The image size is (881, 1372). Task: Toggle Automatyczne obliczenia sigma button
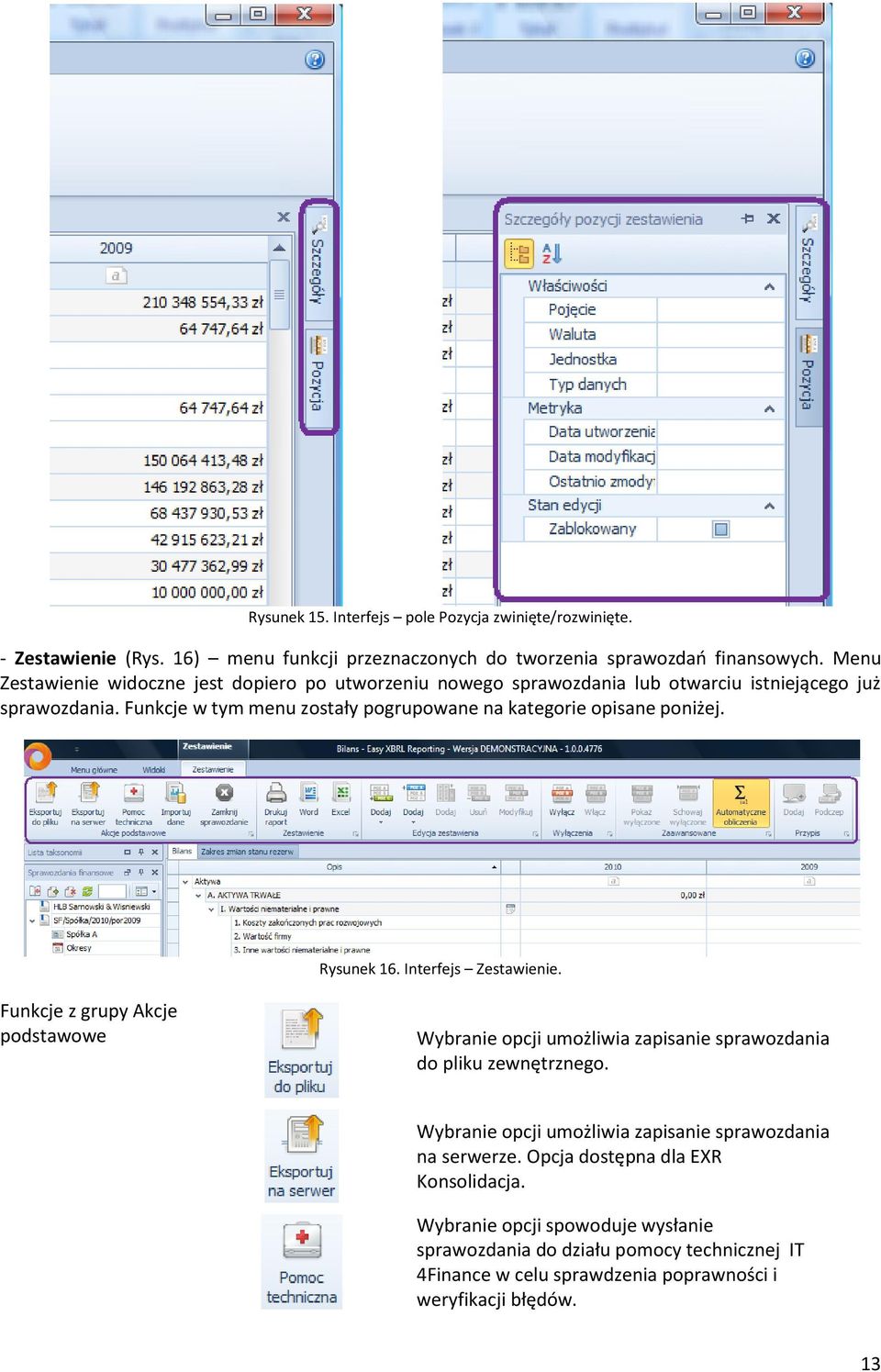741,803
